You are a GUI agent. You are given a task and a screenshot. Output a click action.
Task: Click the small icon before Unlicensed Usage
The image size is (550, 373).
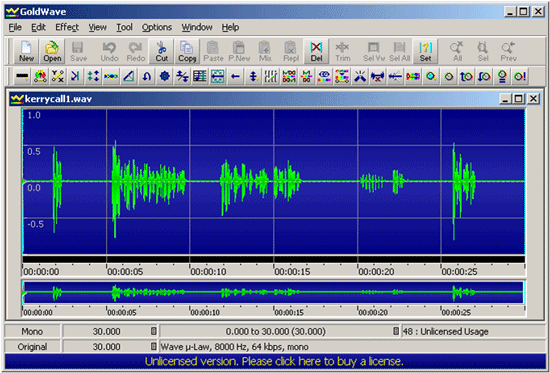396,331
